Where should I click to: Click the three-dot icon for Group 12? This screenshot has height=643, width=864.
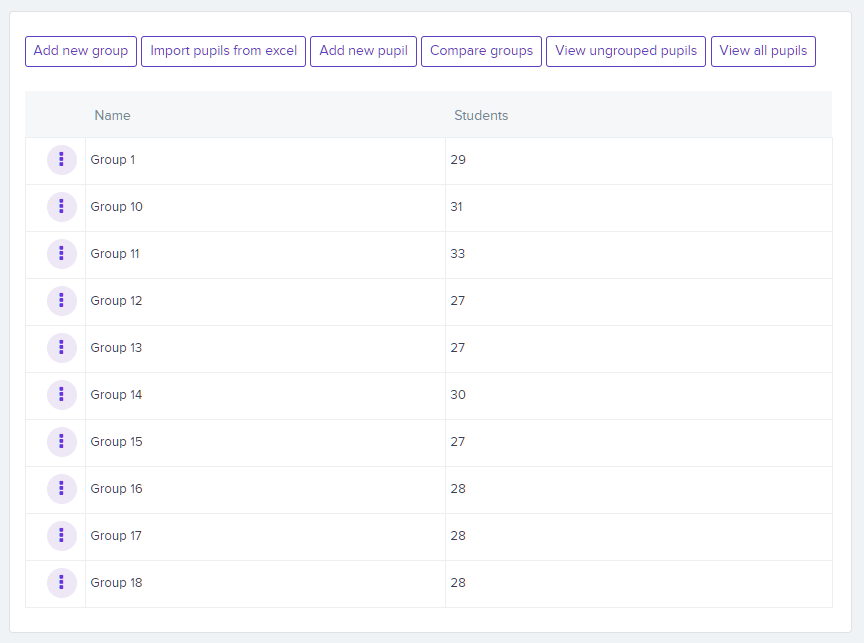coord(62,301)
